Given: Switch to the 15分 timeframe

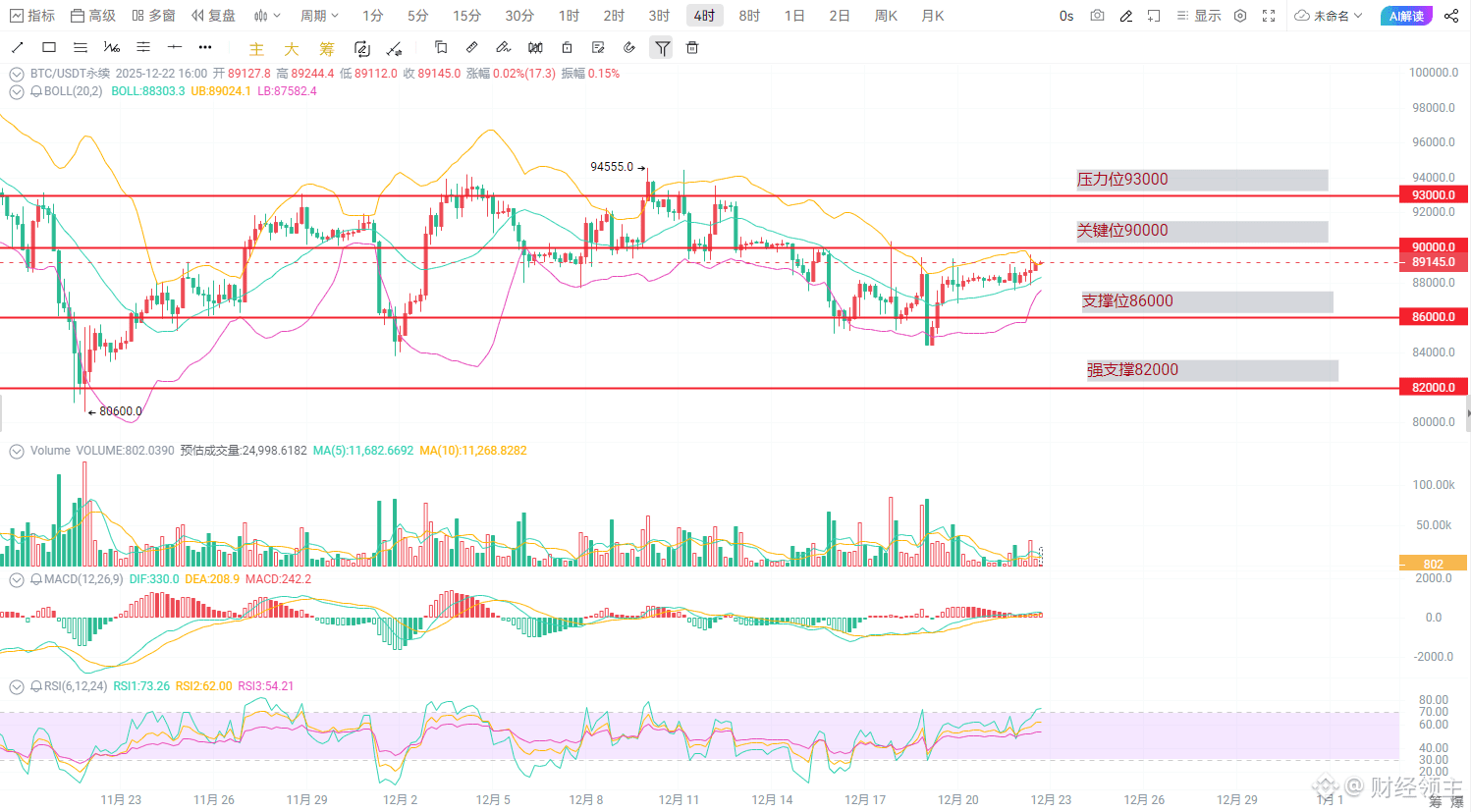Looking at the screenshot, I should click(467, 16).
